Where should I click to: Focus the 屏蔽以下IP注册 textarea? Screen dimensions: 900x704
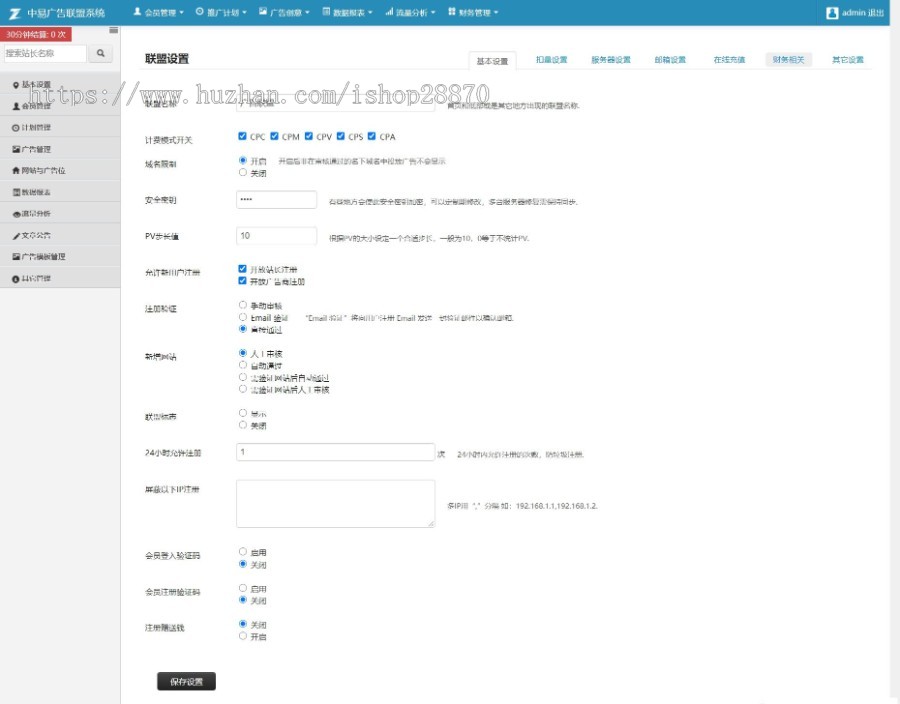(x=335, y=504)
